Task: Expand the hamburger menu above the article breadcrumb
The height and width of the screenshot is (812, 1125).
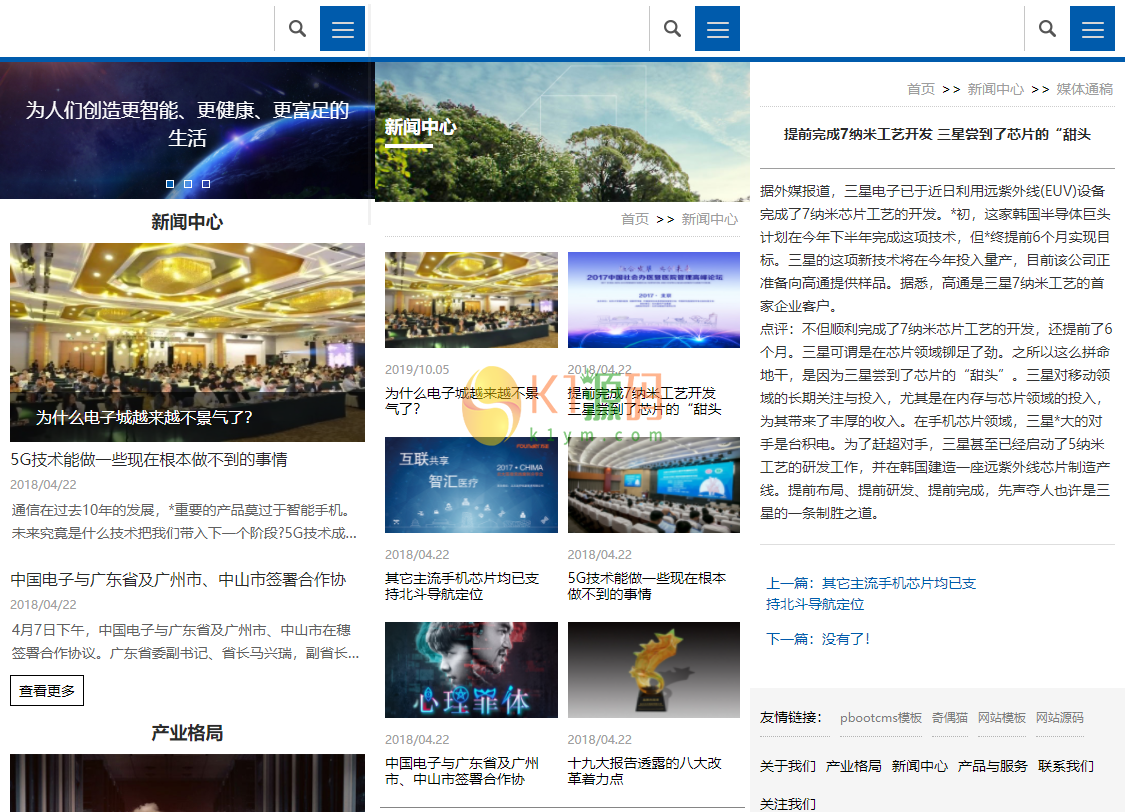Action: (x=1092, y=28)
